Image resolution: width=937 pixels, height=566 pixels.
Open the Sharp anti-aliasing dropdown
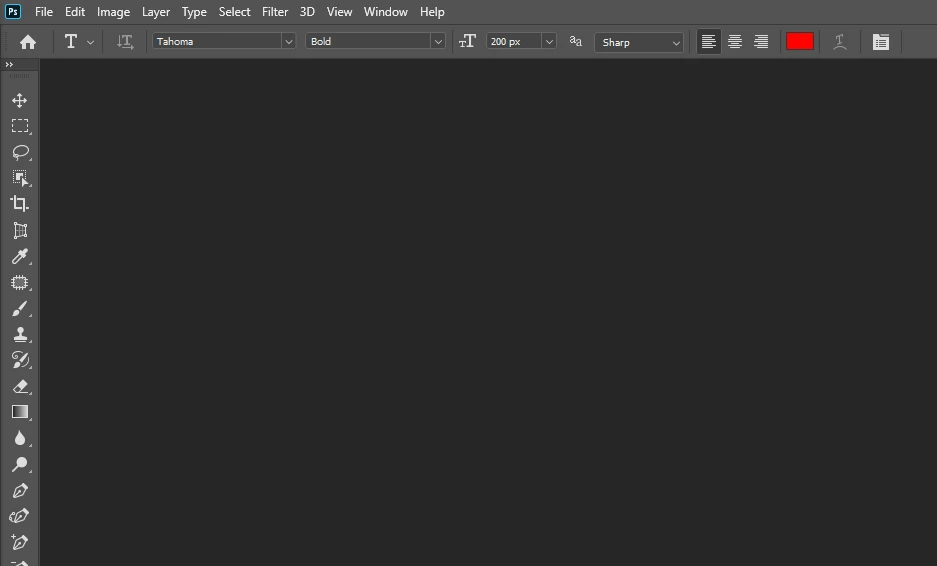click(x=639, y=42)
